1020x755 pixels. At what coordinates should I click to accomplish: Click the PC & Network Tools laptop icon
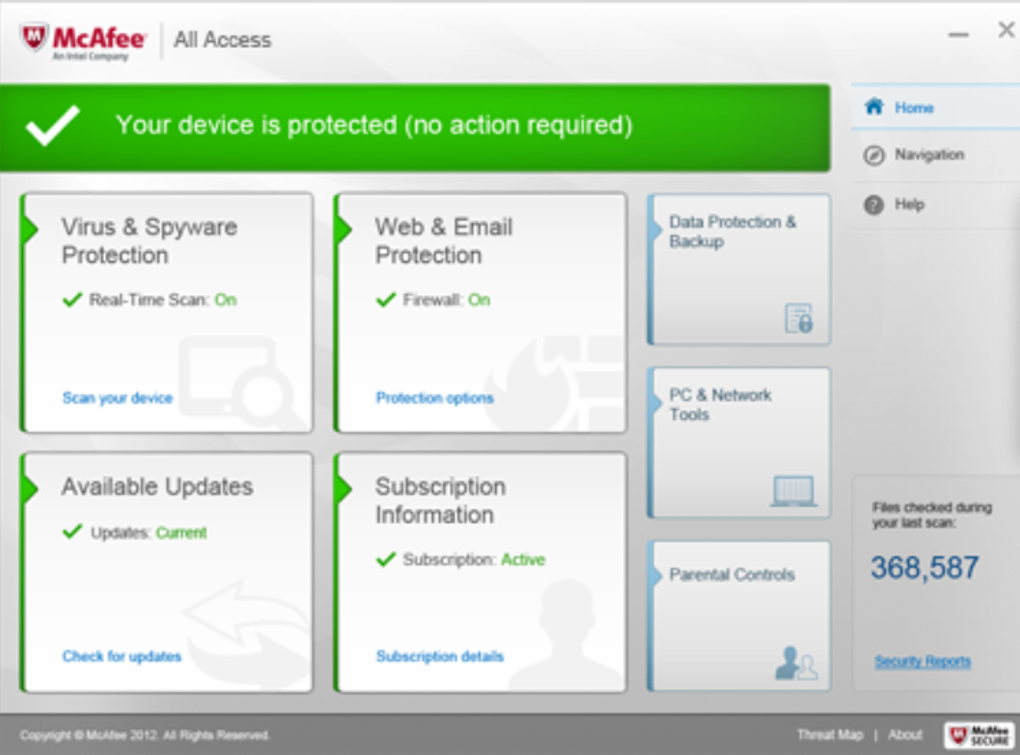[x=794, y=491]
